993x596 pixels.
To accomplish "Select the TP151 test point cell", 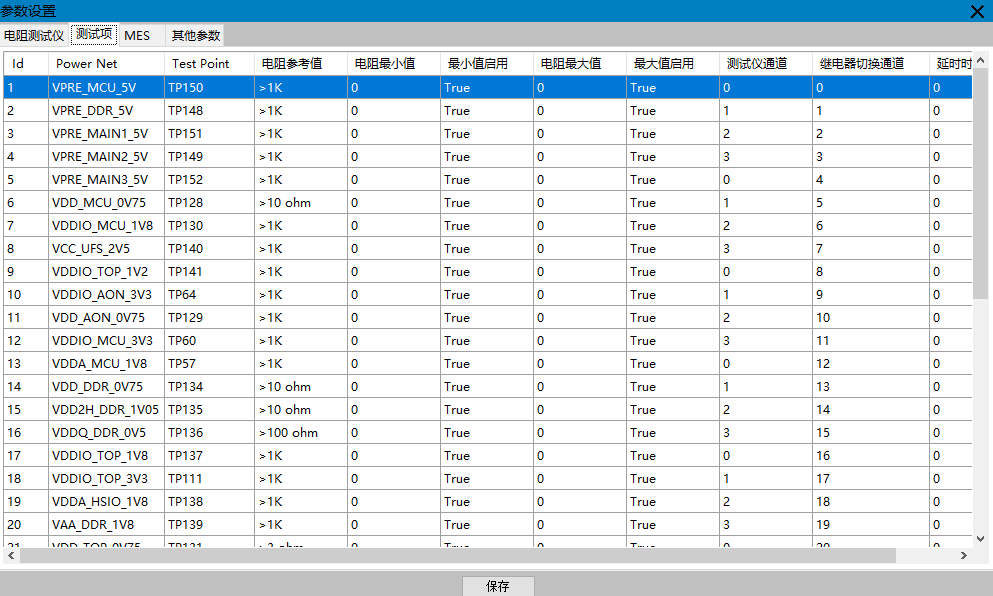I will tap(209, 134).
